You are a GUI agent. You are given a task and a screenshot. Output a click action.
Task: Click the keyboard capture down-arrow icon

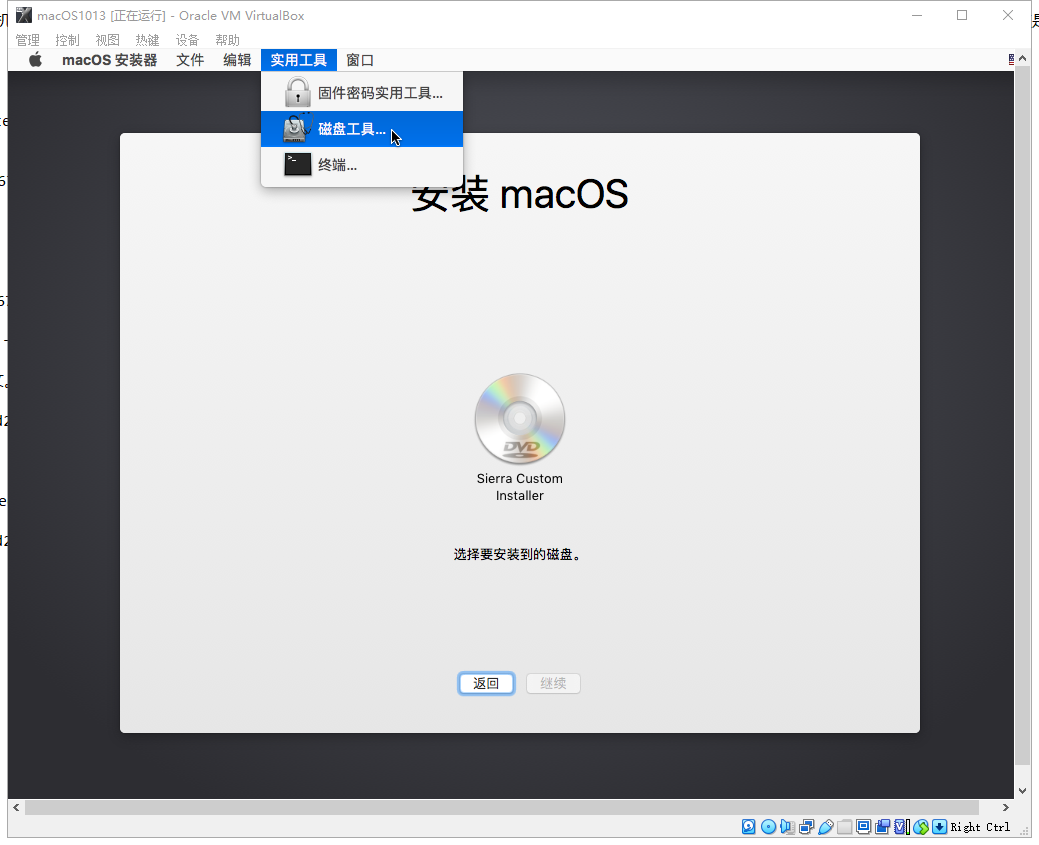(940, 826)
